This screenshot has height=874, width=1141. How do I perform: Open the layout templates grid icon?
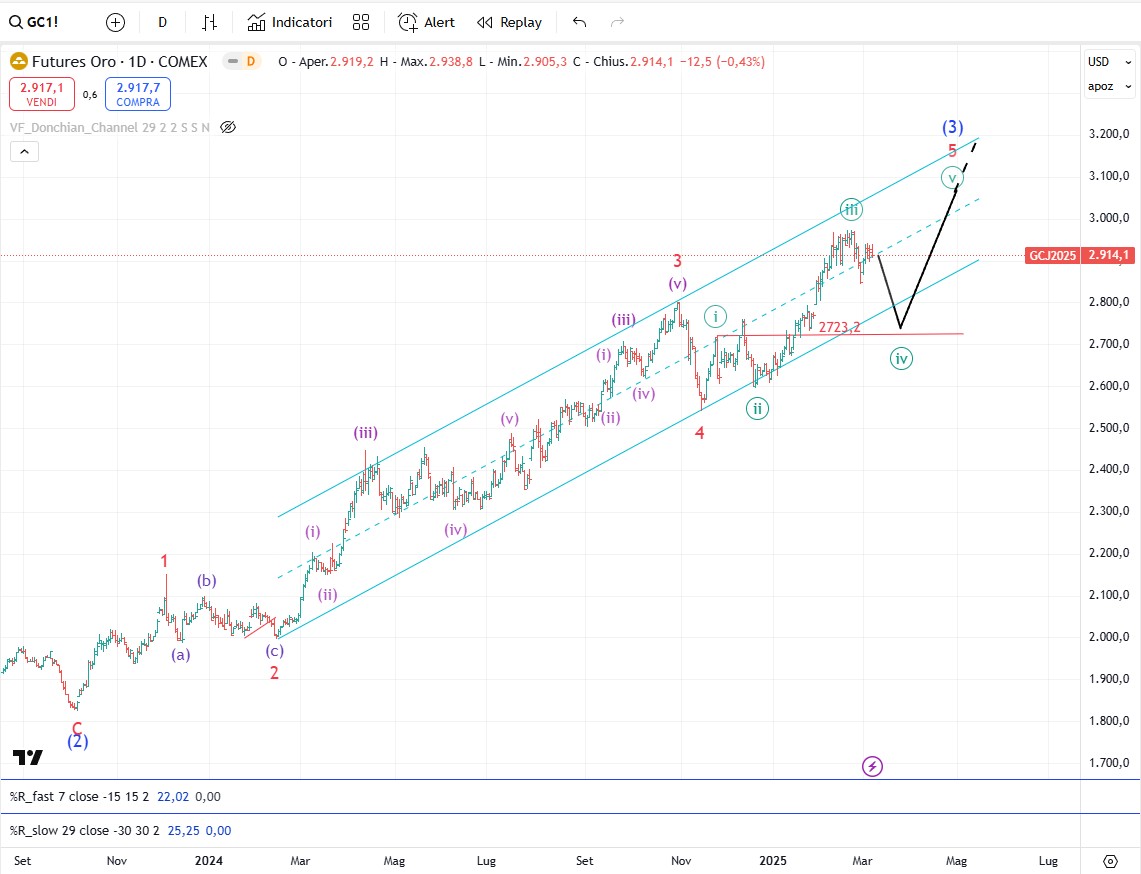(x=361, y=22)
